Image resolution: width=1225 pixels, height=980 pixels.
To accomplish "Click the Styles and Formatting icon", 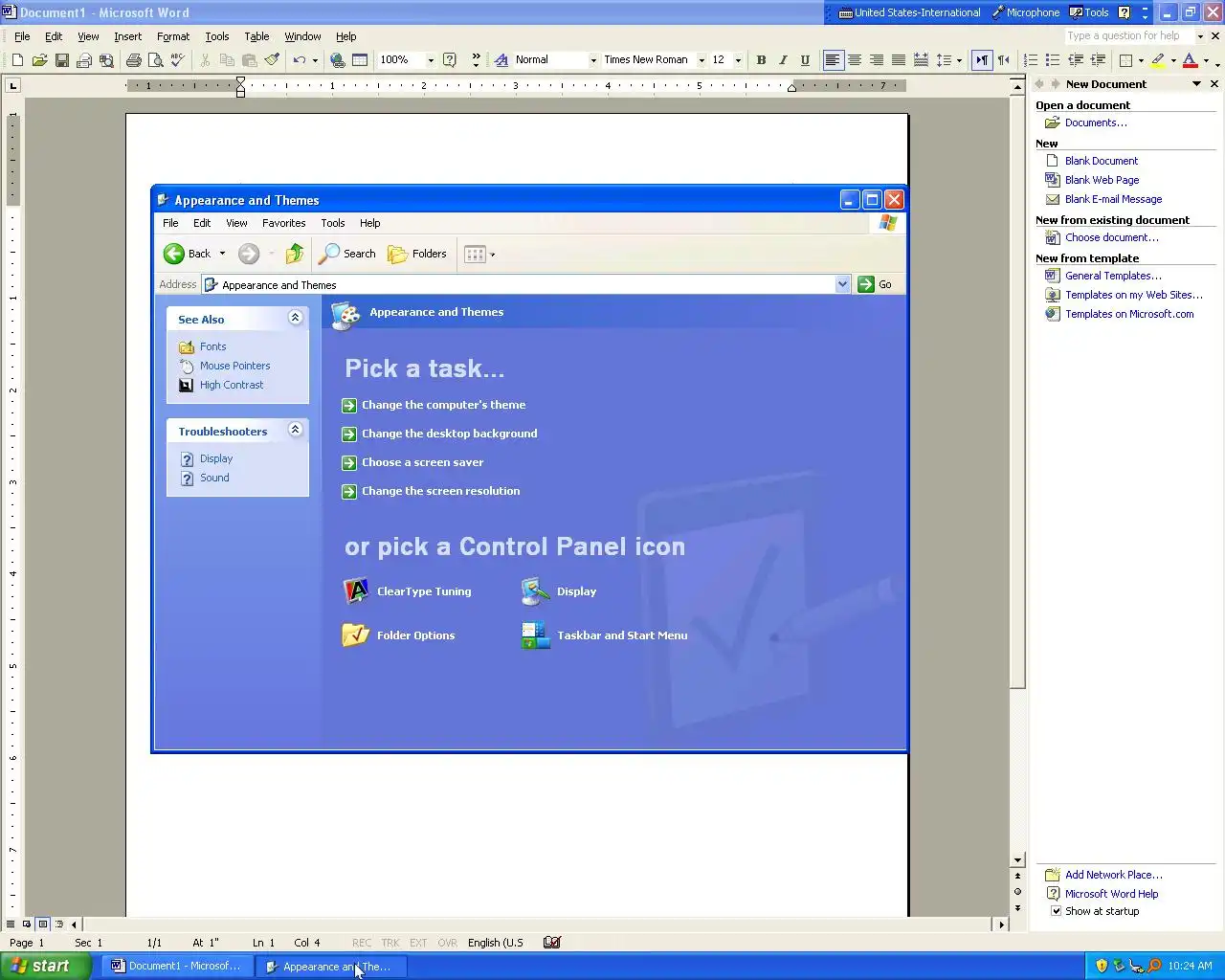I will click(501, 60).
